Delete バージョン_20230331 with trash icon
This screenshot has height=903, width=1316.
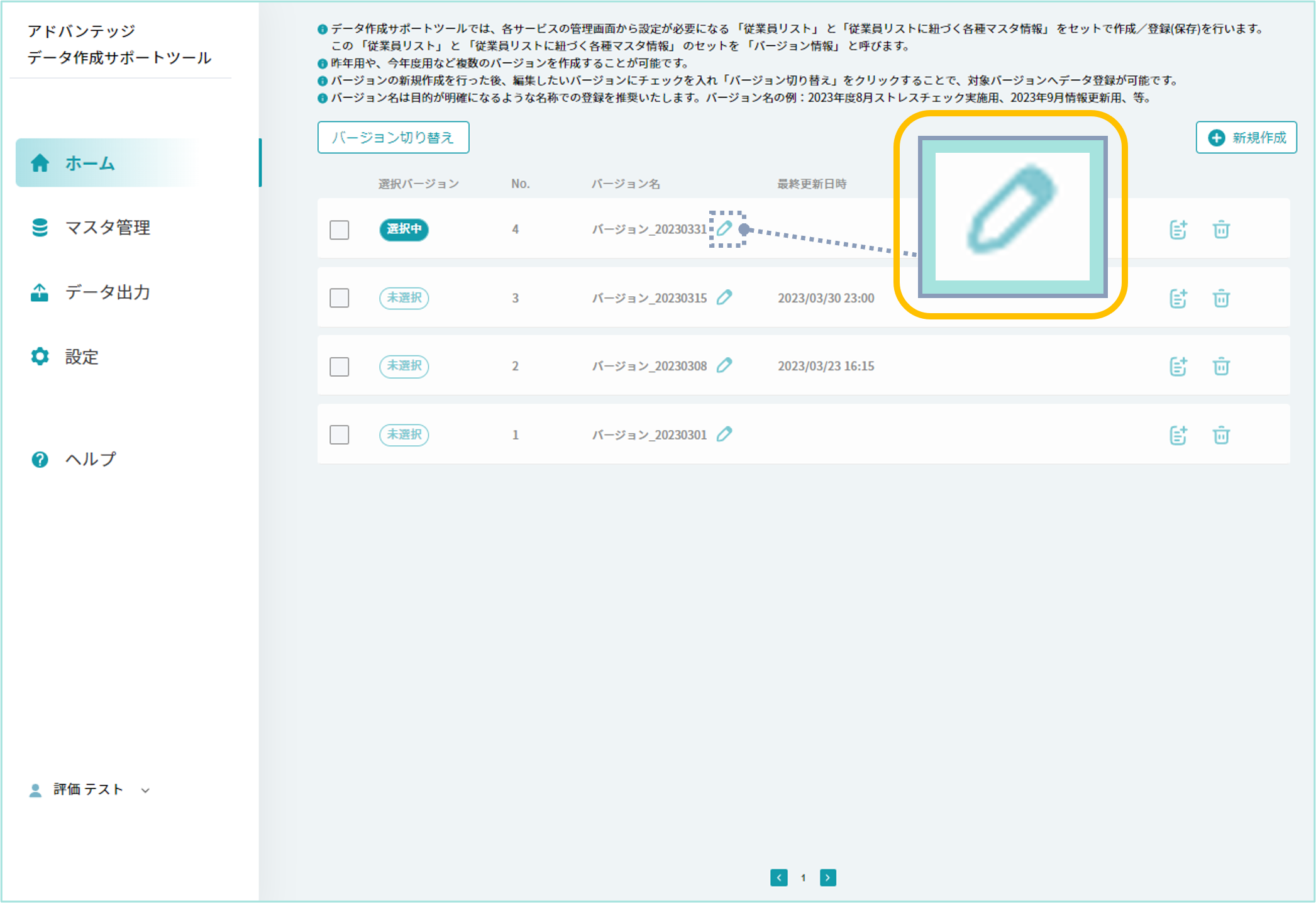point(1221,230)
